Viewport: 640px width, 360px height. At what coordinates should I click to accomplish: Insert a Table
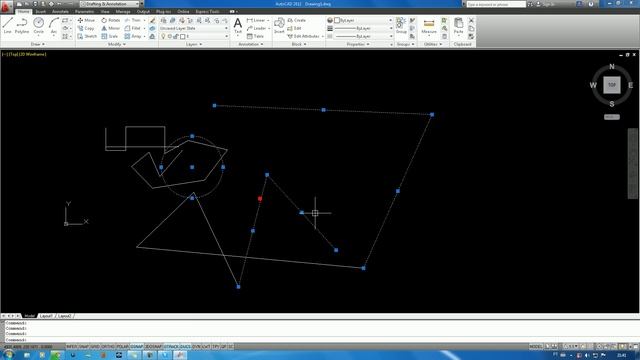click(255, 36)
